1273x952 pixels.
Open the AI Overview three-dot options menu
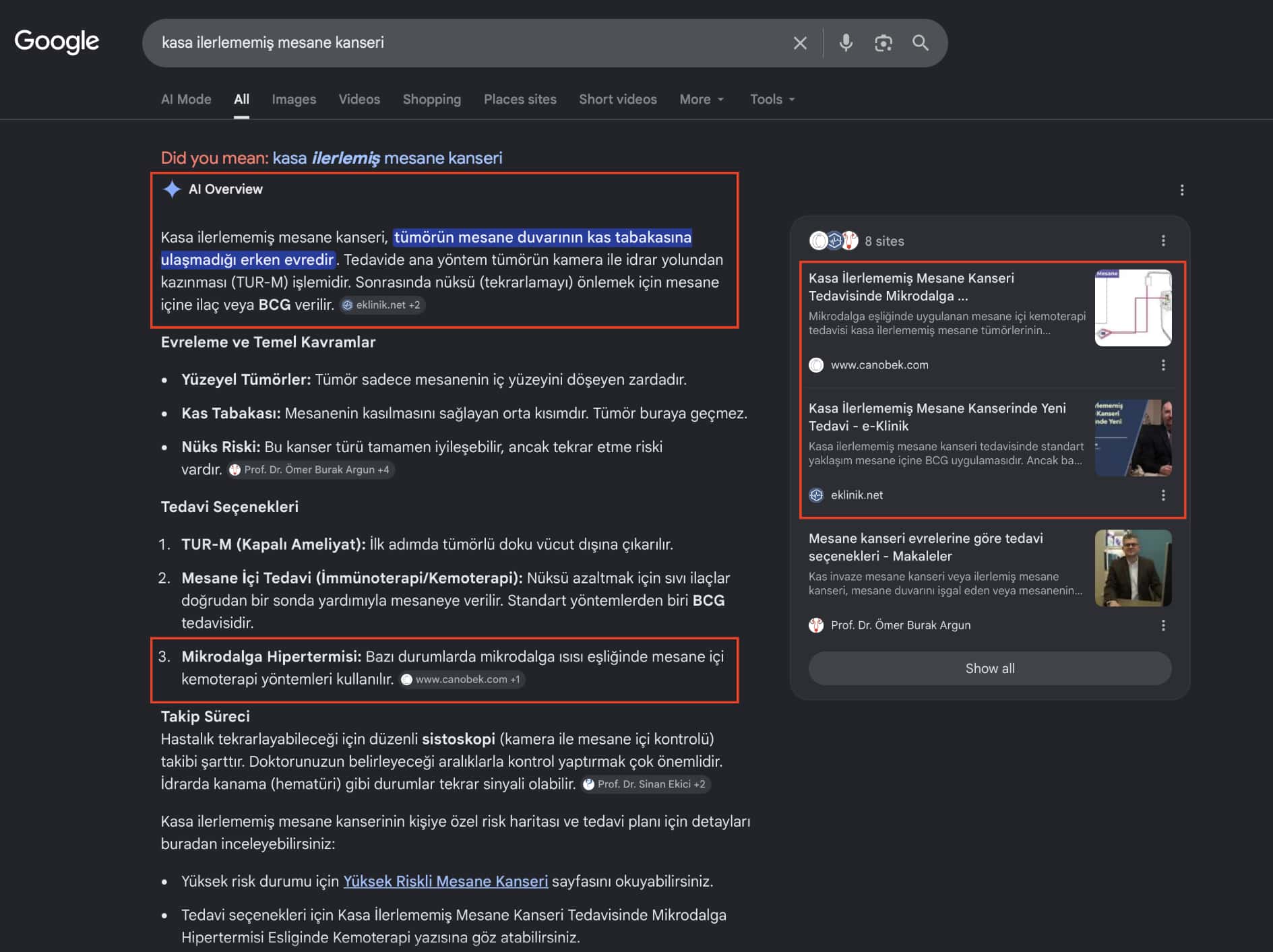point(1181,190)
